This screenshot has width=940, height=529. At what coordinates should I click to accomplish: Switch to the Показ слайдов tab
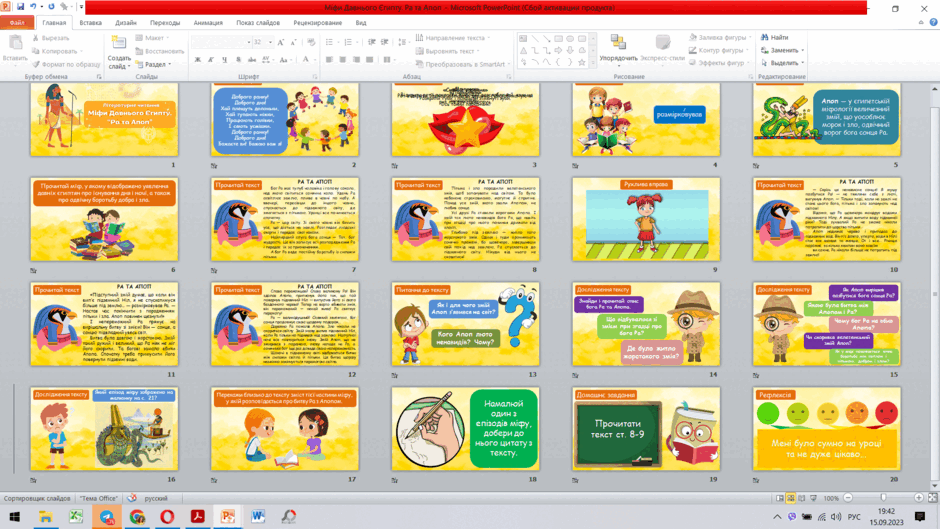(258, 22)
